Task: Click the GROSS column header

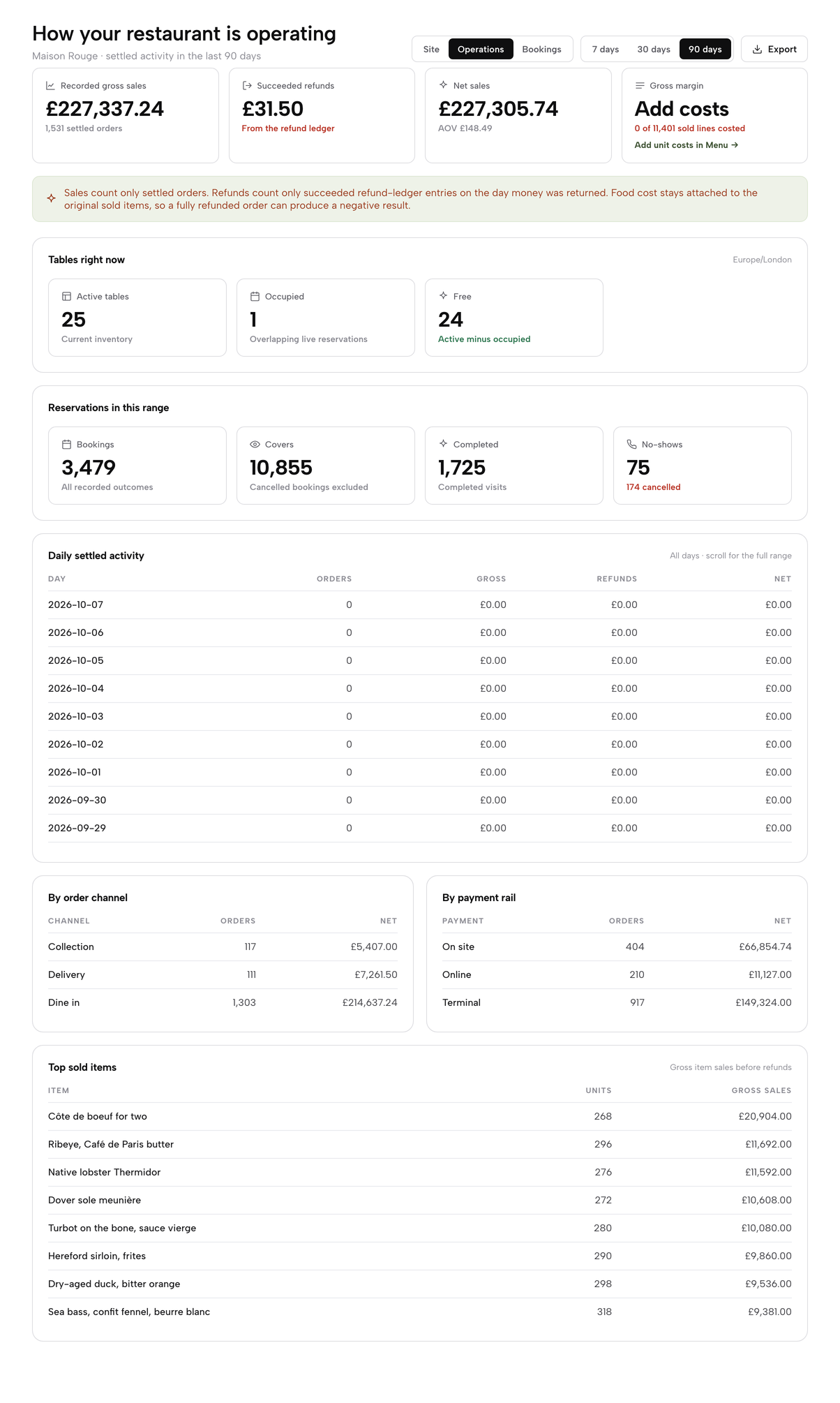Action: point(491,579)
